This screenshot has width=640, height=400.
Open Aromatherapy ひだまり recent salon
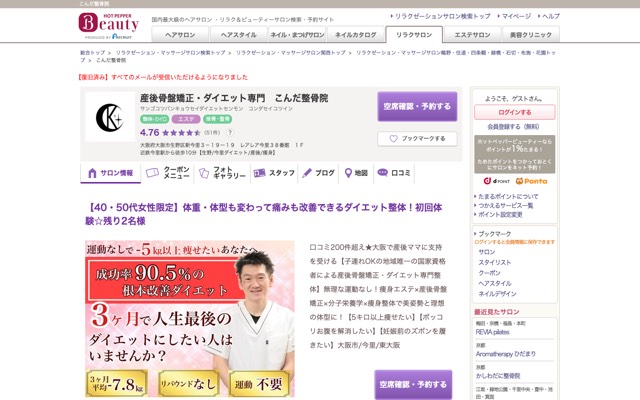coord(506,354)
